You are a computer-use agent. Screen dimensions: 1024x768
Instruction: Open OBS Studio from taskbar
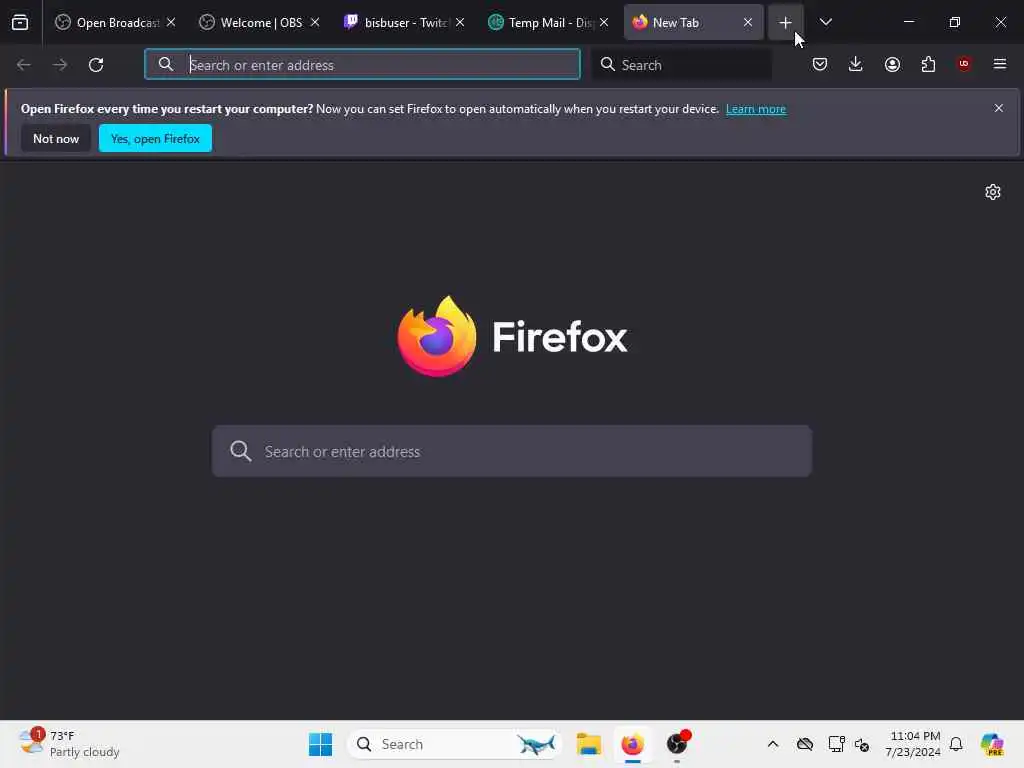pyautogui.click(x=677, y=744)
